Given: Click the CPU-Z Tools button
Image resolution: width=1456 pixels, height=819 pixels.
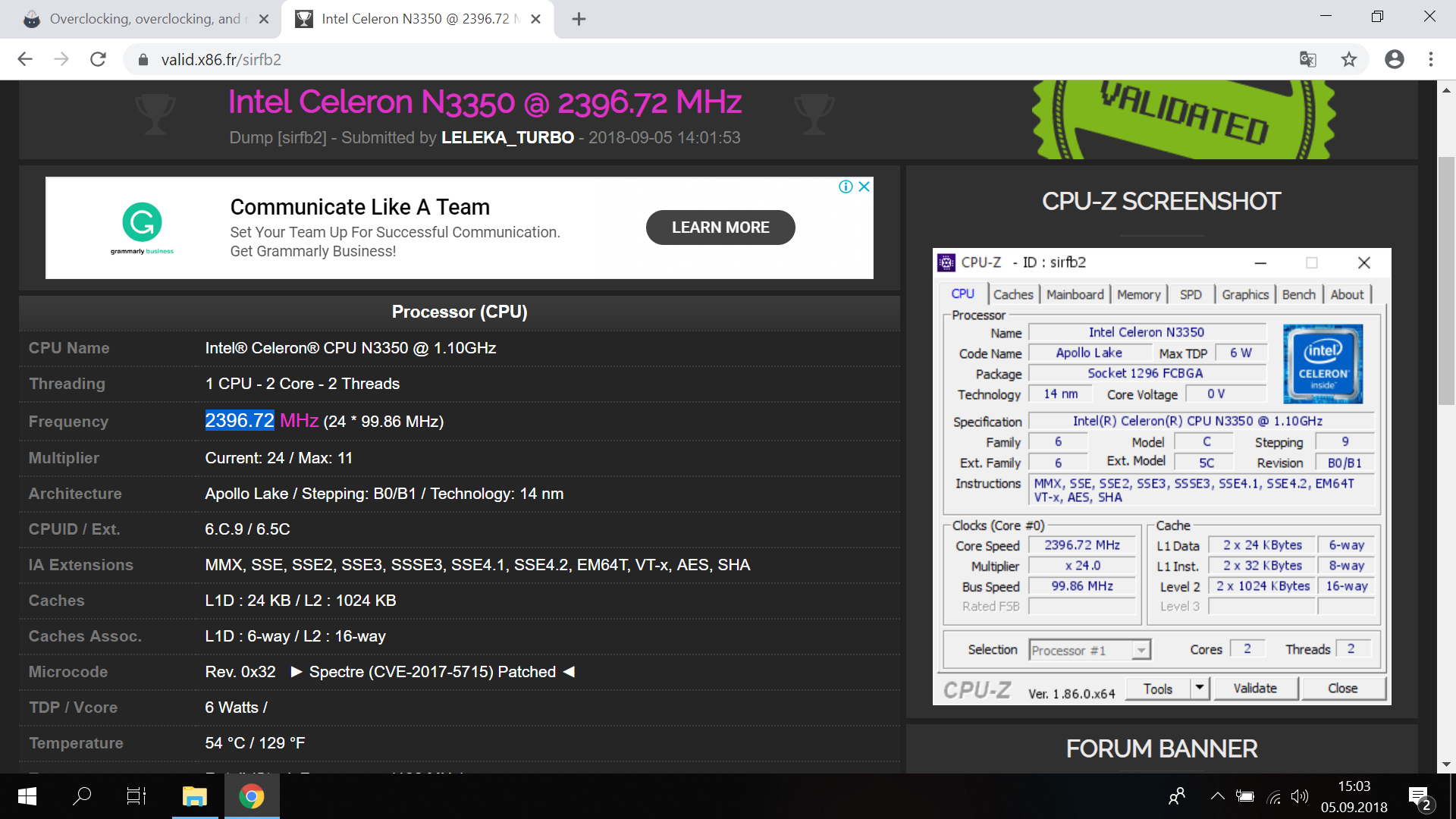Looking at the screenshot, I should [x=1158, y=689].
